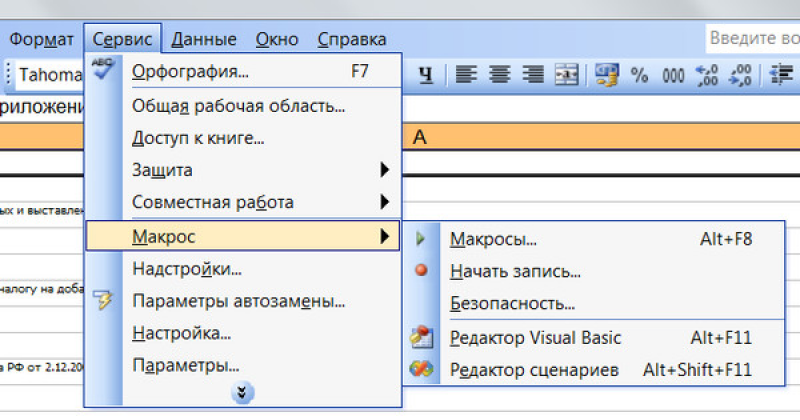Open Безопасность macro security settings

tap(594, 304)
